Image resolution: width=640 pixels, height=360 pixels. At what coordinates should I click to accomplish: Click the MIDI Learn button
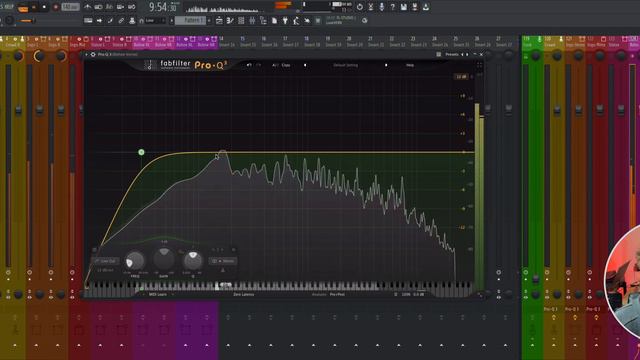pyautogui.click(x=158, y=294)
